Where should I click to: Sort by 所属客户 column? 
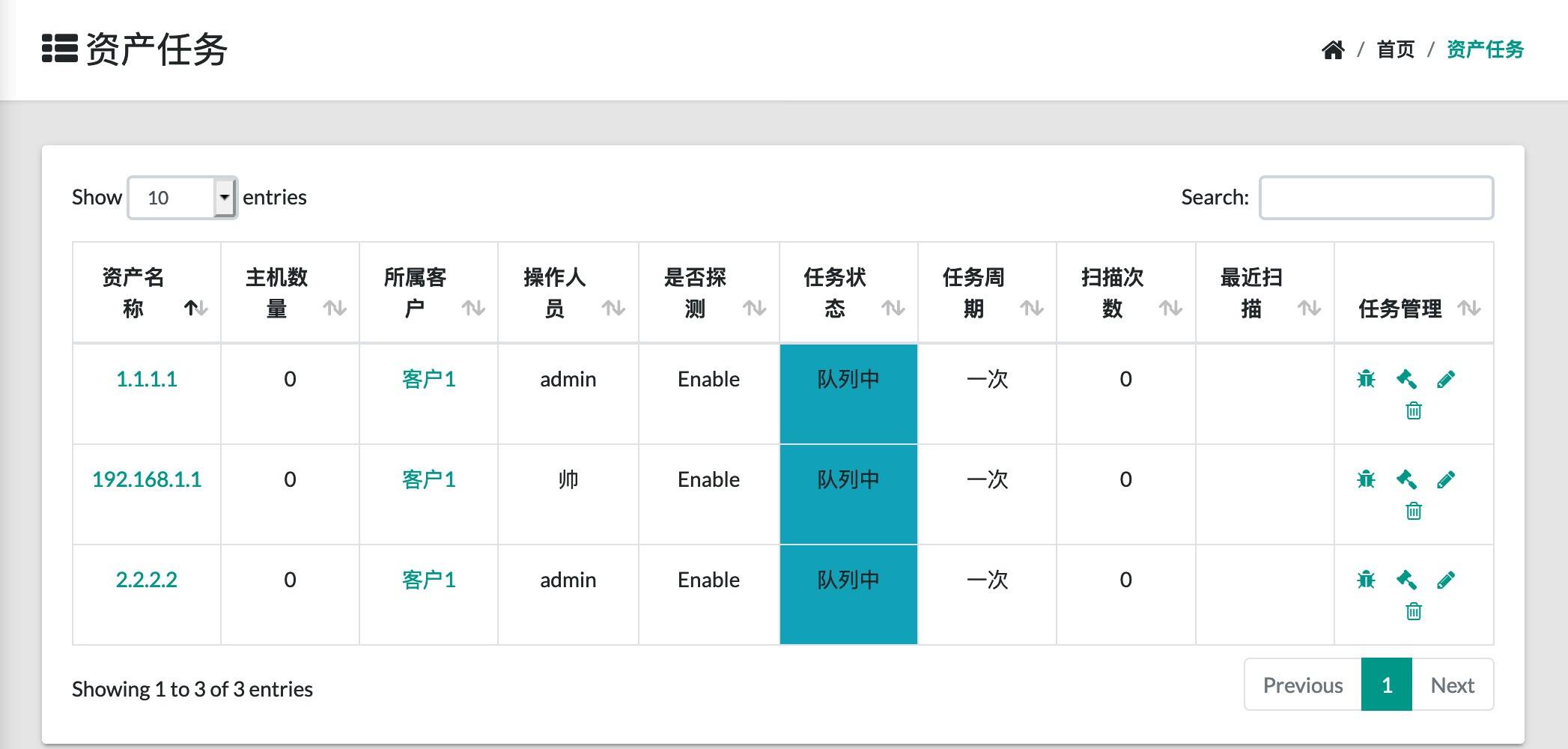click(x=428, y=293)
